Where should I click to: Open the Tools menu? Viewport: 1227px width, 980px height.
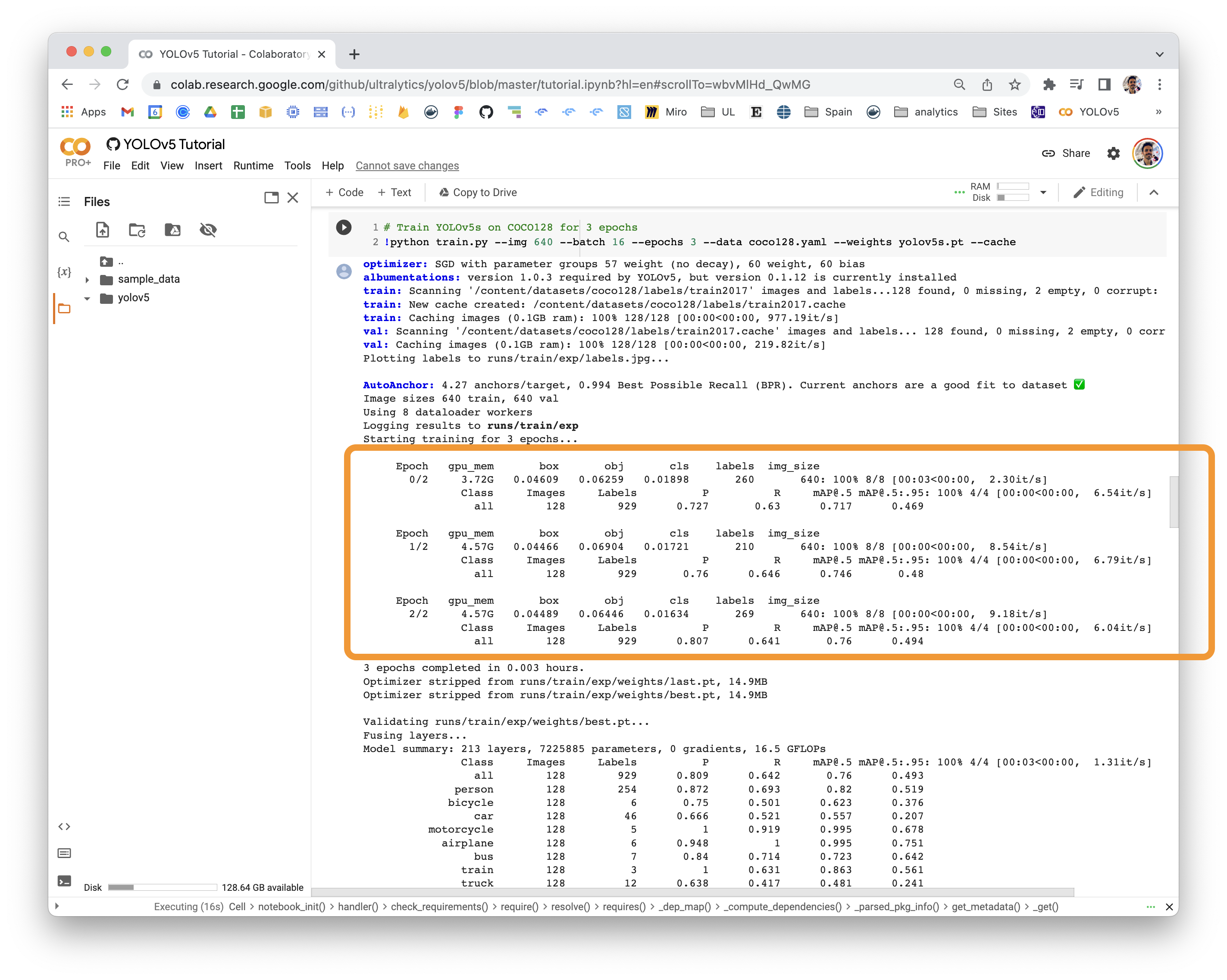297,165
